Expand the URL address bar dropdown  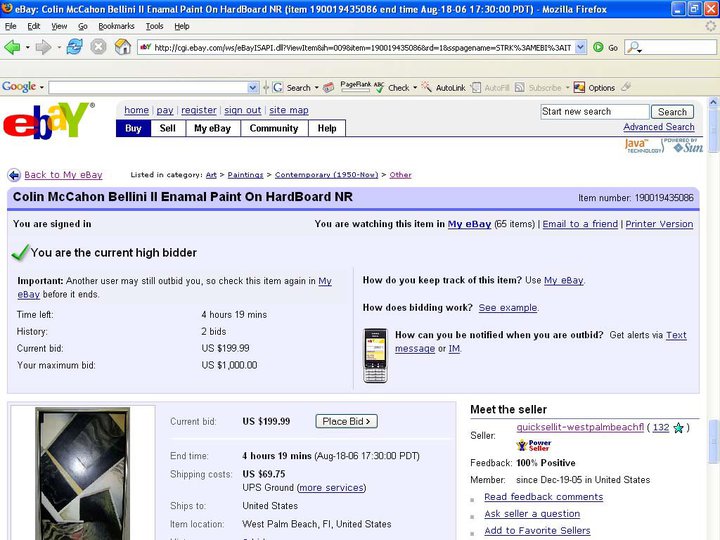581,47
